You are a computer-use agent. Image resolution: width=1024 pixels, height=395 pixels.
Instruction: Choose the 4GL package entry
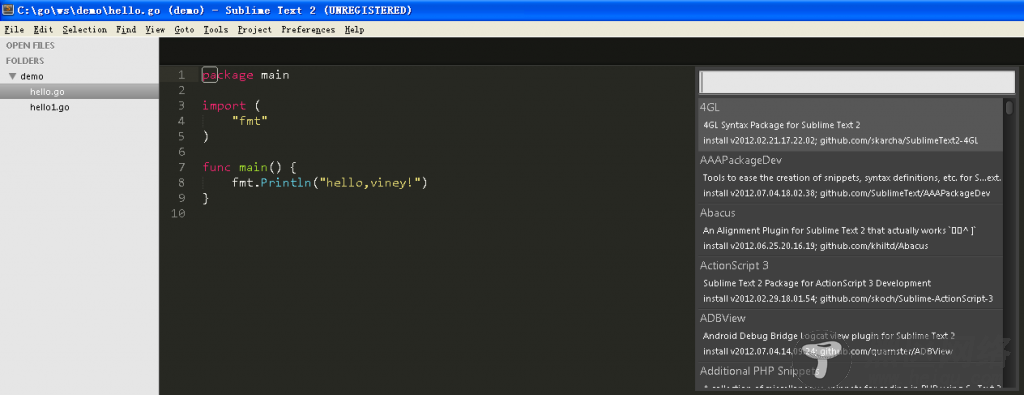[x=850, y=125]
